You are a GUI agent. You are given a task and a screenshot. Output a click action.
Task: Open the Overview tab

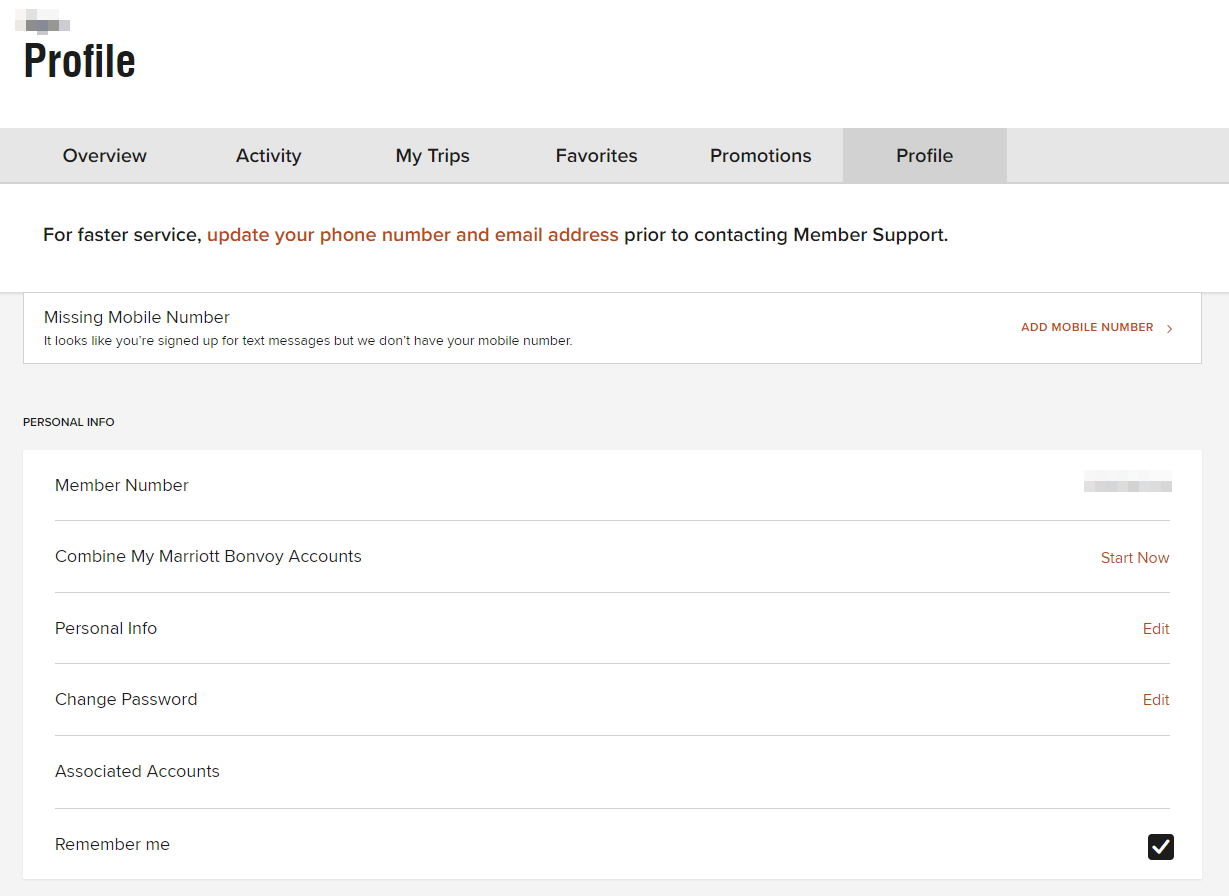pos(105,156)
